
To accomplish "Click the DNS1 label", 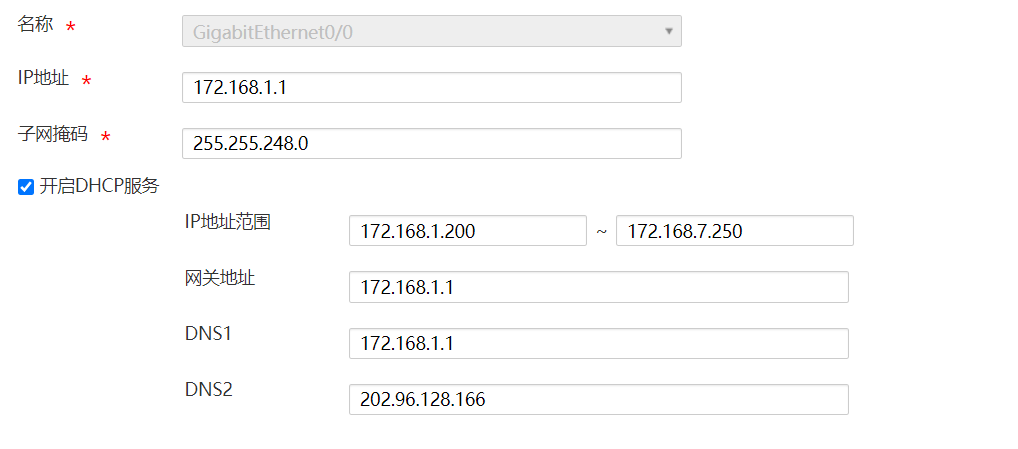I will 208,333.
